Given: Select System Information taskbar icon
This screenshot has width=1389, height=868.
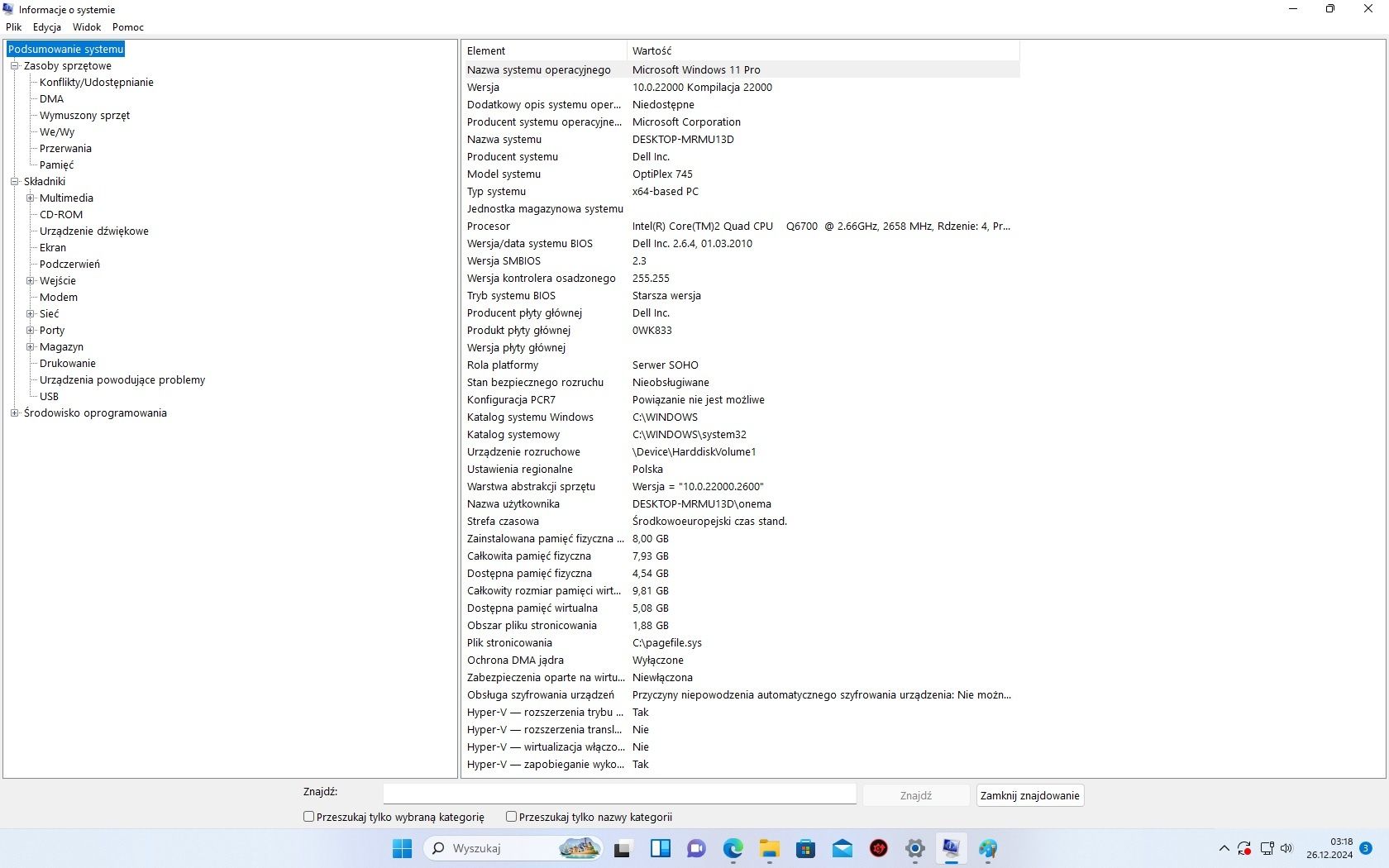Looking at the screenshot, I should [x=952, y=848].
